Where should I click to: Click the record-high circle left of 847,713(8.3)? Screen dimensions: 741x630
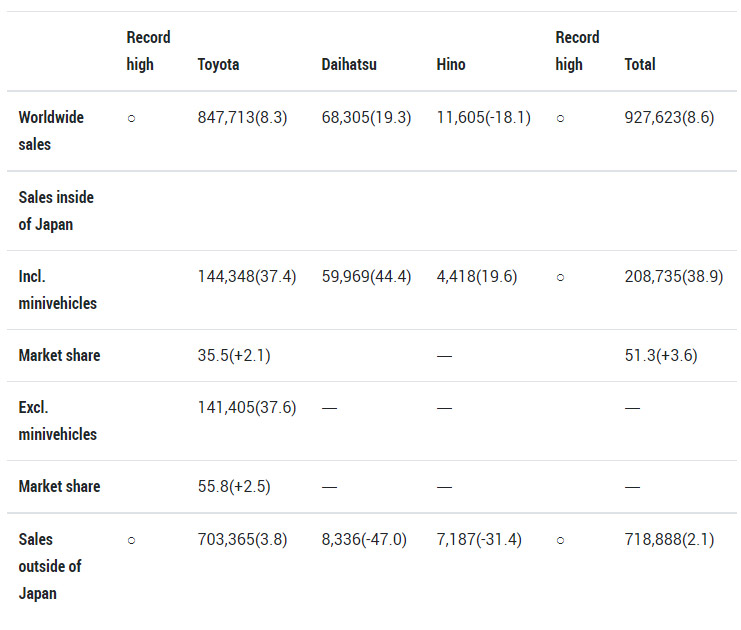click(x=131, y=118)
